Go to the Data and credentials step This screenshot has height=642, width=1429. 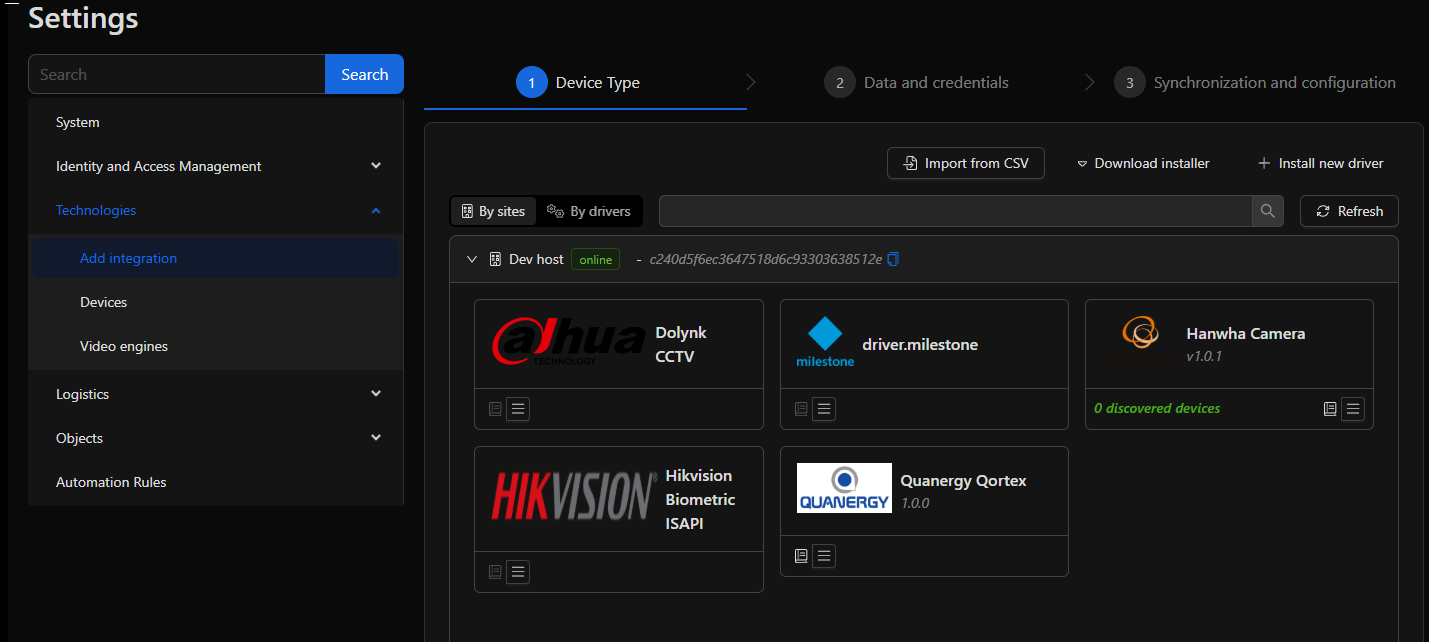[x=916, y=82]
